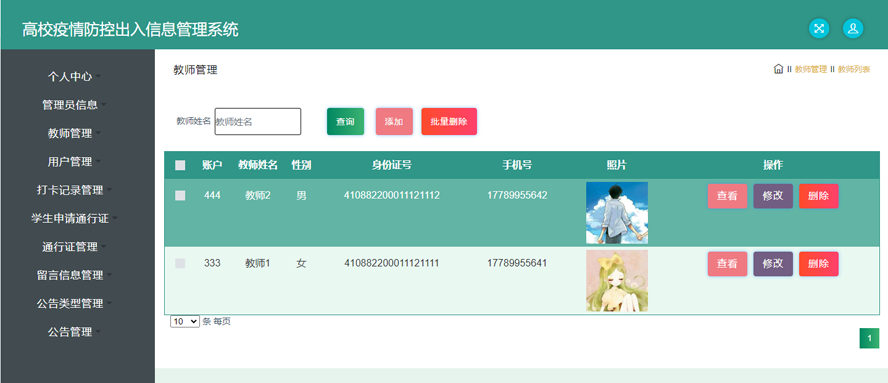
Task: Click account value 444
Action: pyautogui.click(x=212, y=195)
